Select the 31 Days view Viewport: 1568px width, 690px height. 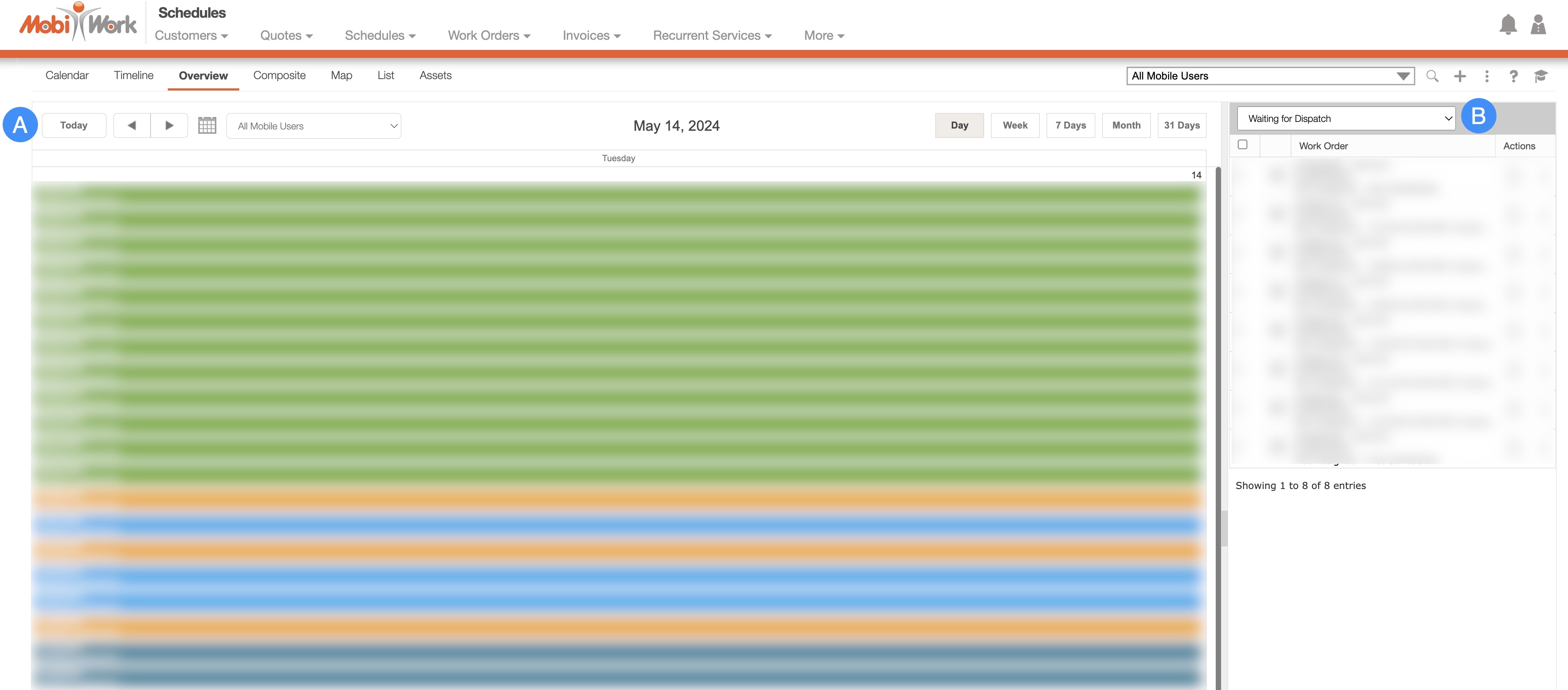tap(1181, 125)
